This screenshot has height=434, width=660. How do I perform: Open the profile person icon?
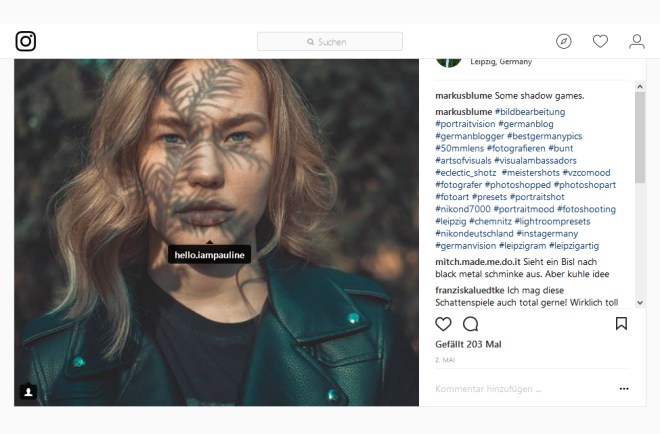[636, 41]
